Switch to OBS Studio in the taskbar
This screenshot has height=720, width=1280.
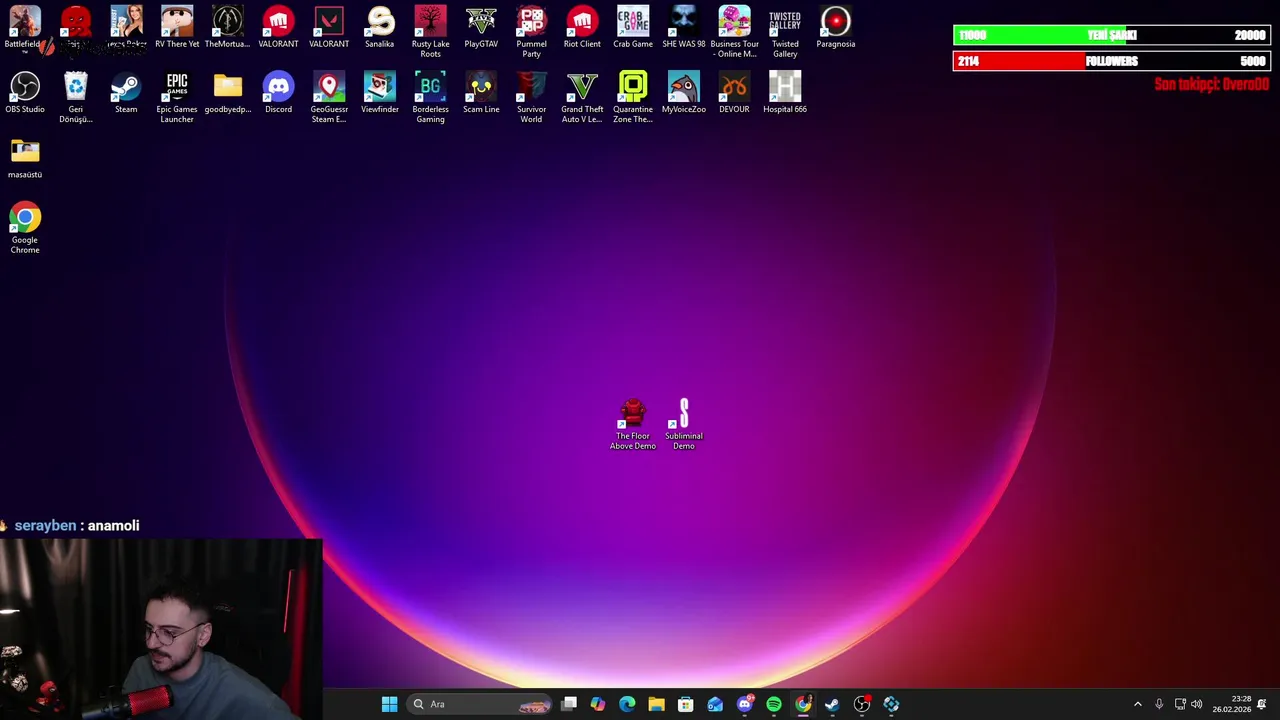[x=862, y=704]
